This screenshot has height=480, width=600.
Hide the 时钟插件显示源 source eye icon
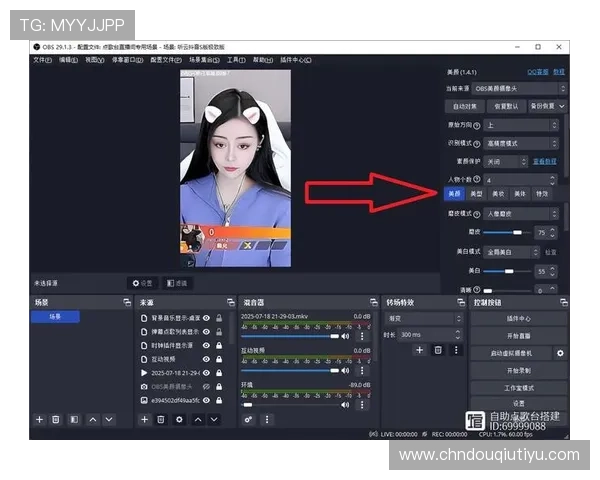(x=206, y=346)
